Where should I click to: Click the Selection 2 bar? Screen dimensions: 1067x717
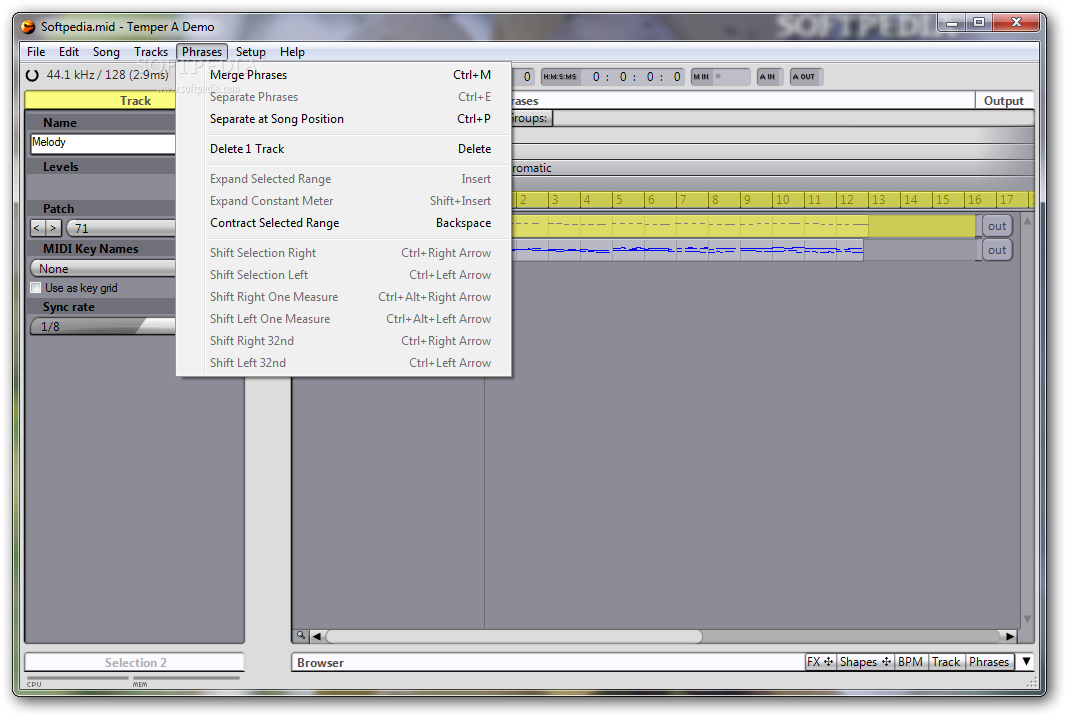pos(135,663)
